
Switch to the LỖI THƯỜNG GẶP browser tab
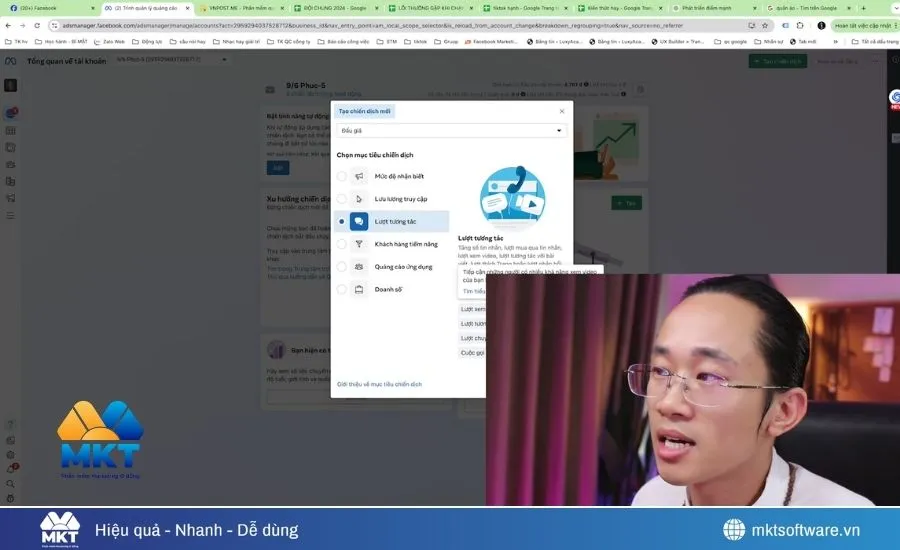click(430, 8)
